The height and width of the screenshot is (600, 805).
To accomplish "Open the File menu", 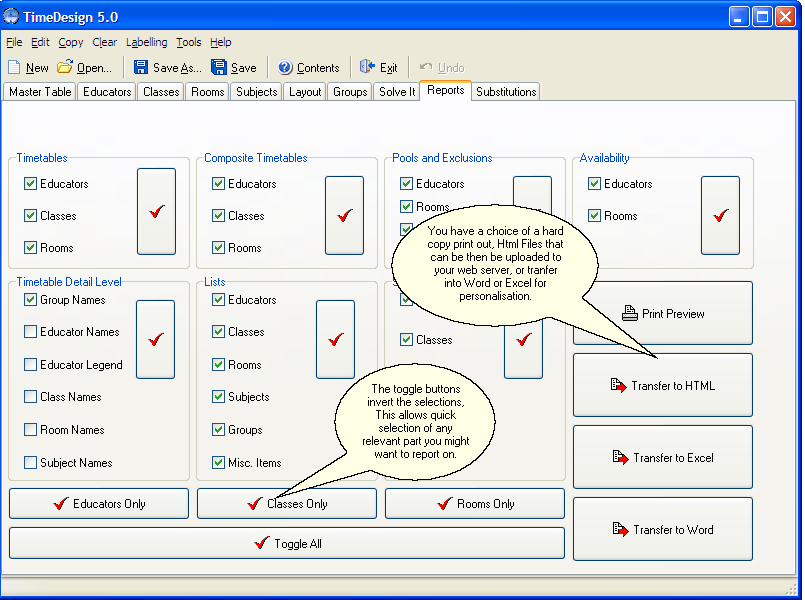I will click(x=14, y=42).
